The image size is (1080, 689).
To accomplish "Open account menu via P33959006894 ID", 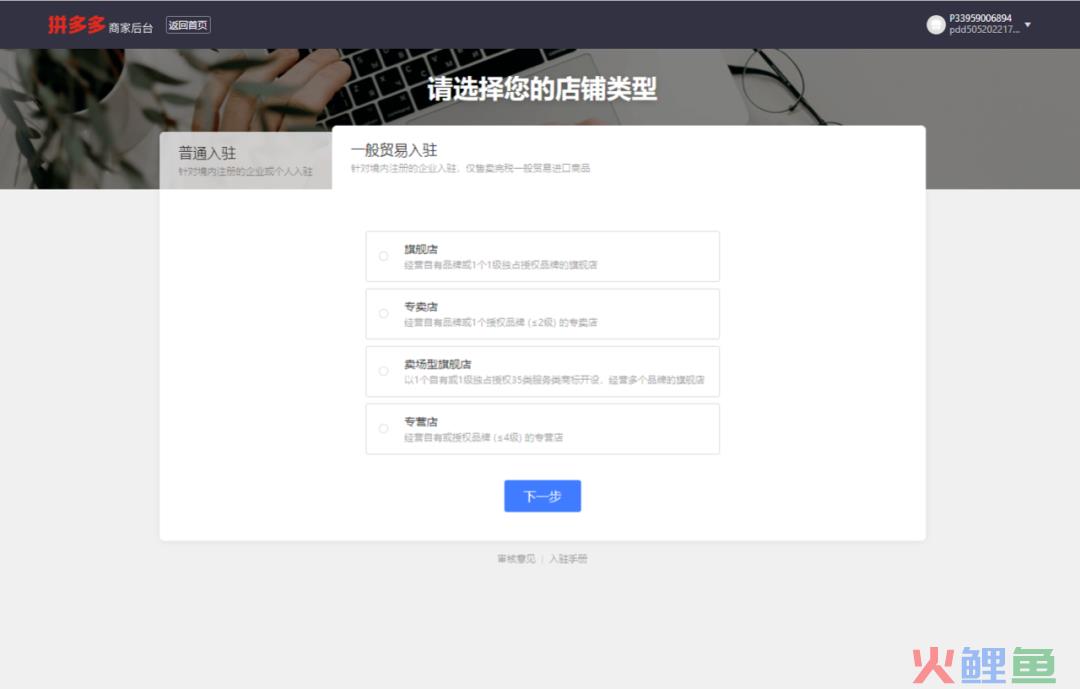I will (x=980, y=18).
